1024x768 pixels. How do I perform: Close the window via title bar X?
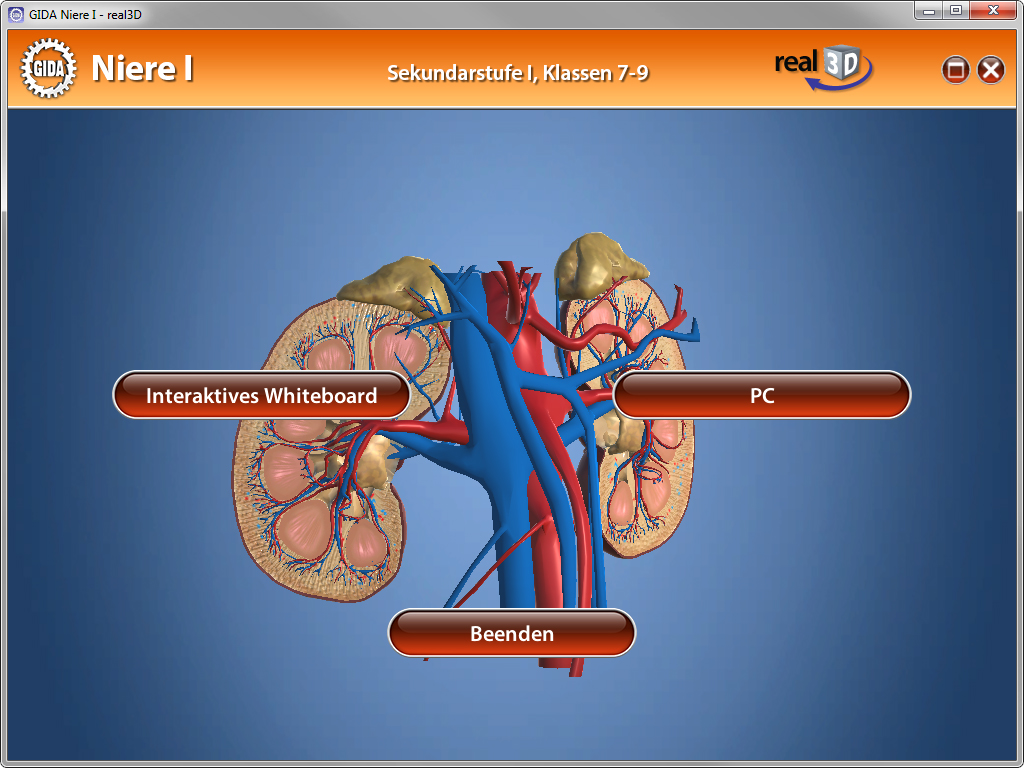tap(993, 11)
